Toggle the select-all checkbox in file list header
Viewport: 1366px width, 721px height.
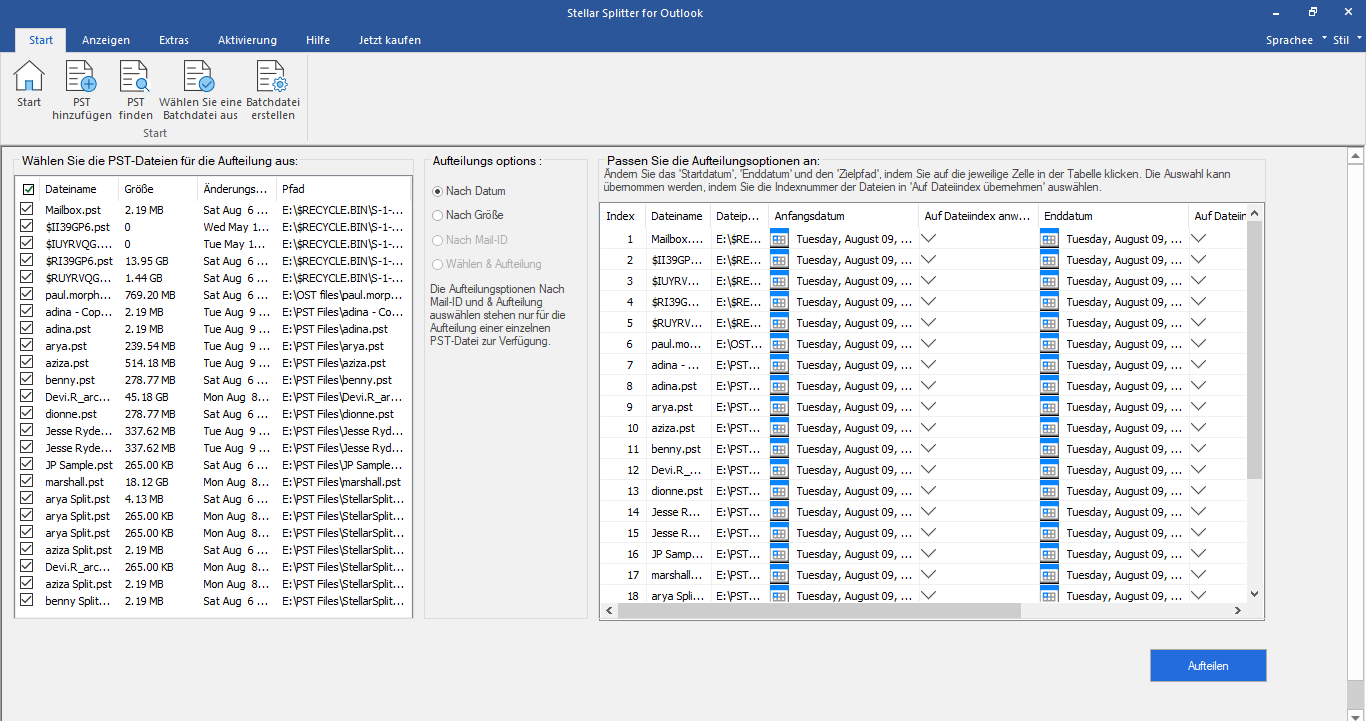coord(28,189)
